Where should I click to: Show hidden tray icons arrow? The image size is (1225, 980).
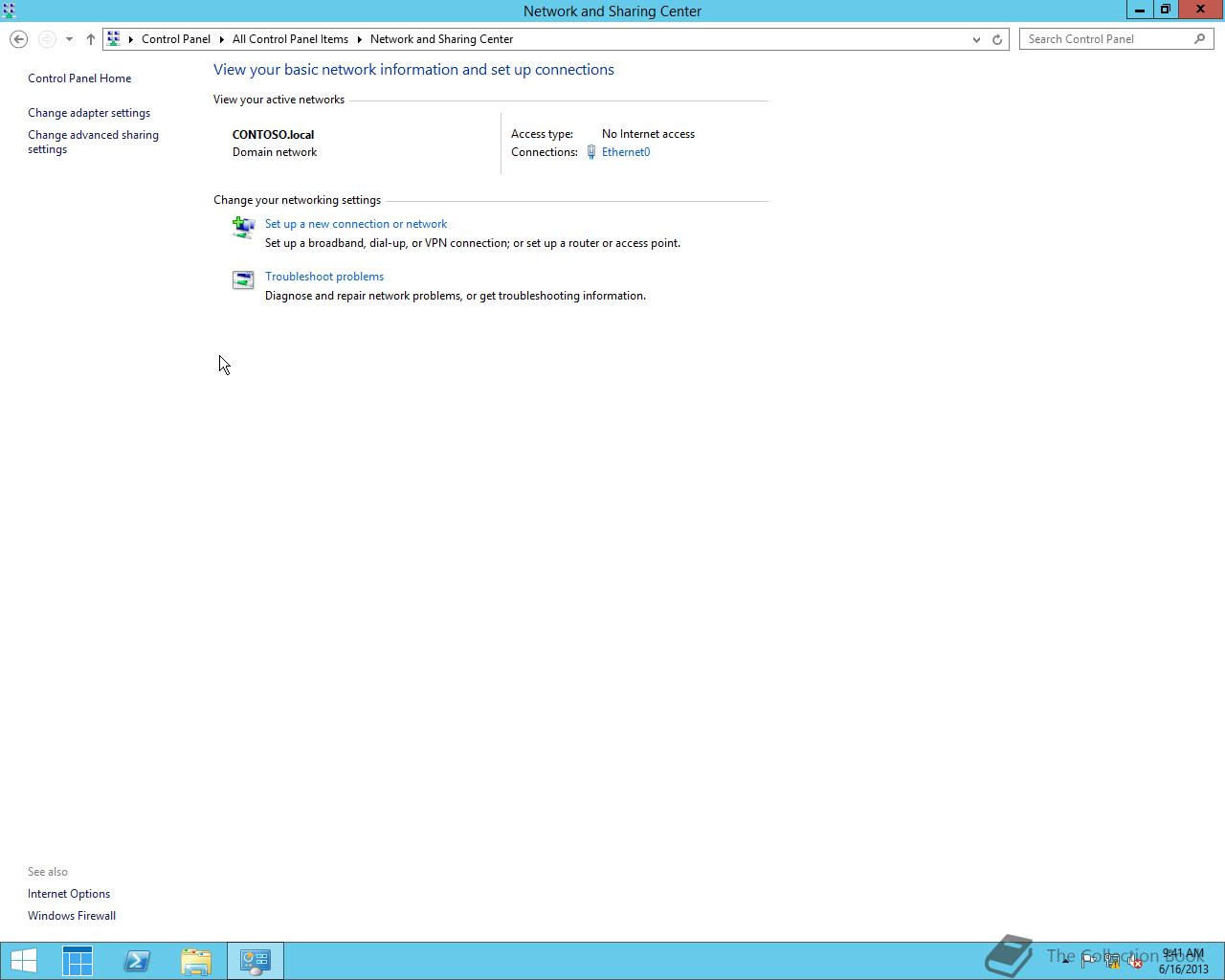[1065, 961]
